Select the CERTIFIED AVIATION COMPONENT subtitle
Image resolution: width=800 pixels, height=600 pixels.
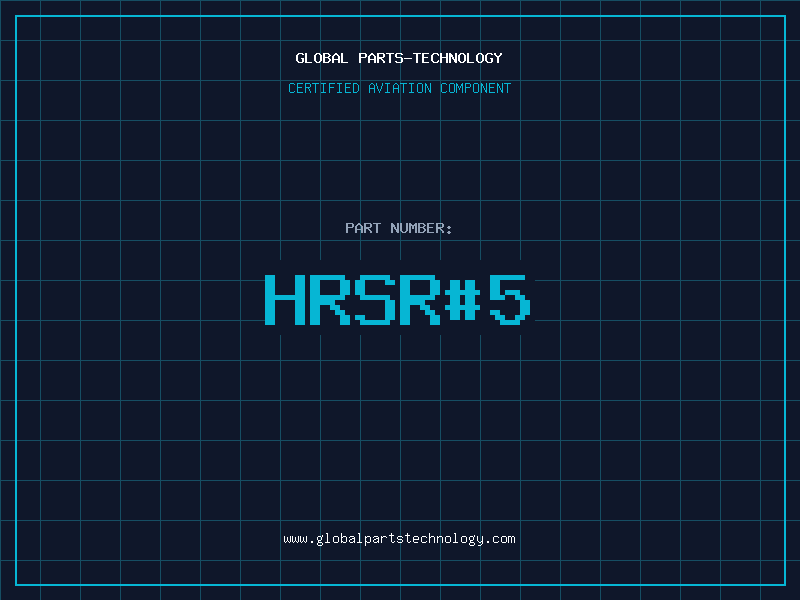pyautogui.click(x=399, y=88)
